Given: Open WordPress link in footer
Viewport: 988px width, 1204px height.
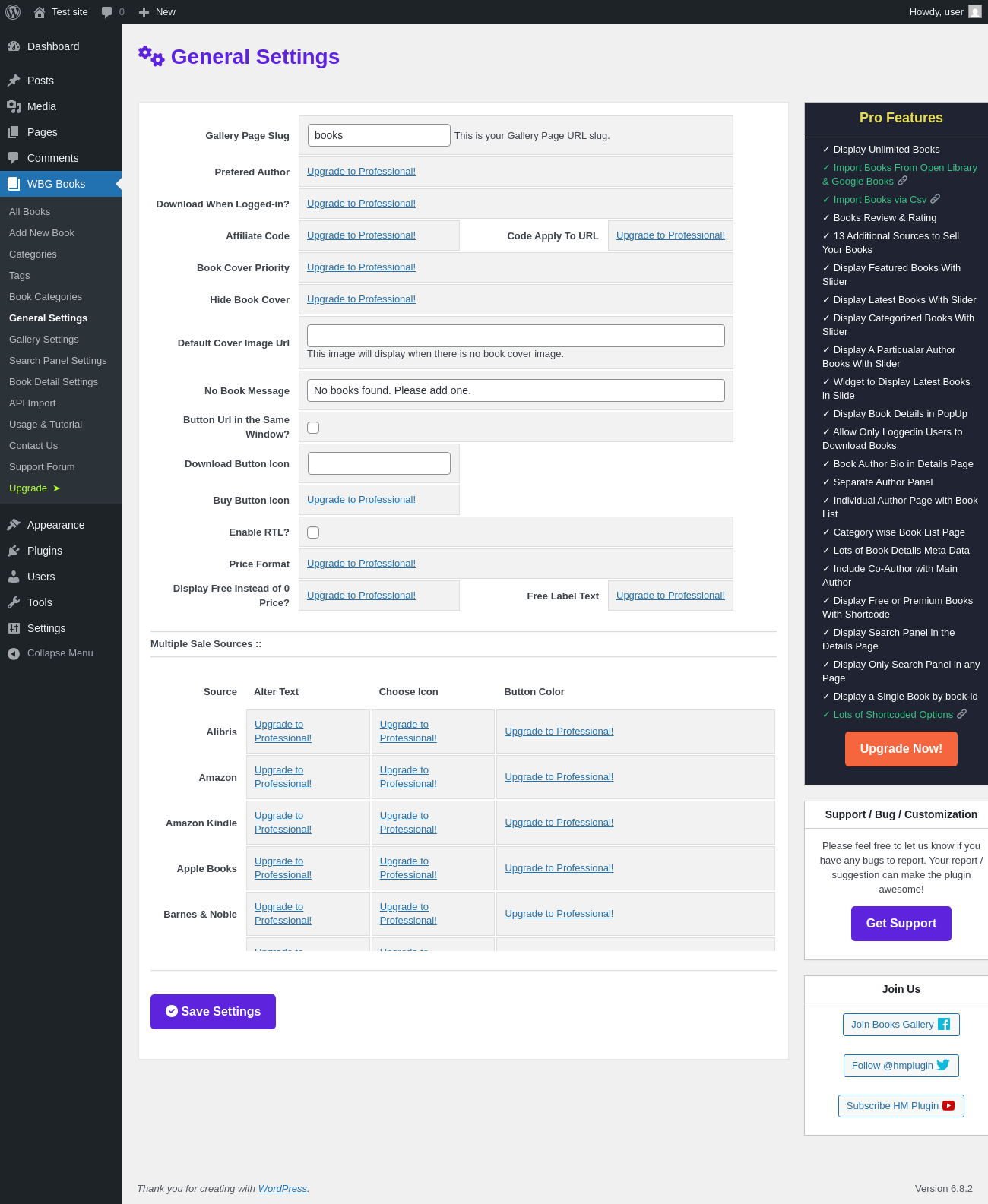Looking at the screenshot, I should click(283, 1189).
